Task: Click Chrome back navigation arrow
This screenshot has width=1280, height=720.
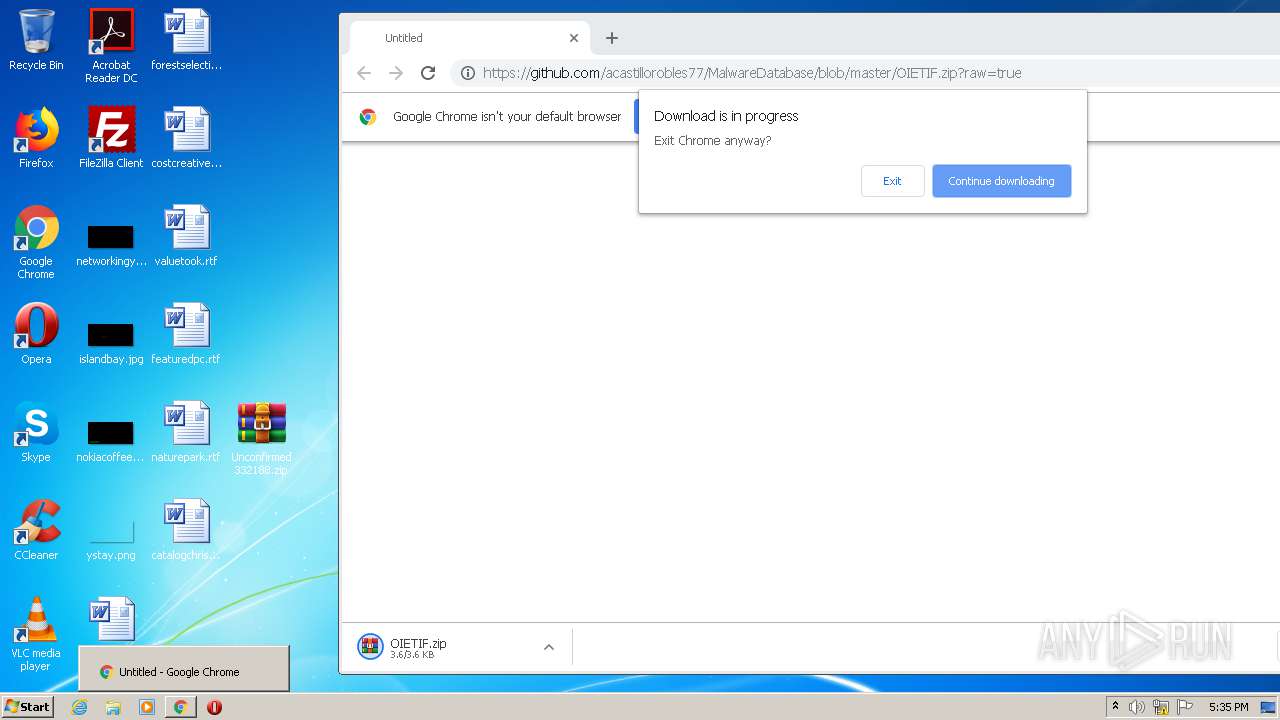Action: (x=364, y=73)
